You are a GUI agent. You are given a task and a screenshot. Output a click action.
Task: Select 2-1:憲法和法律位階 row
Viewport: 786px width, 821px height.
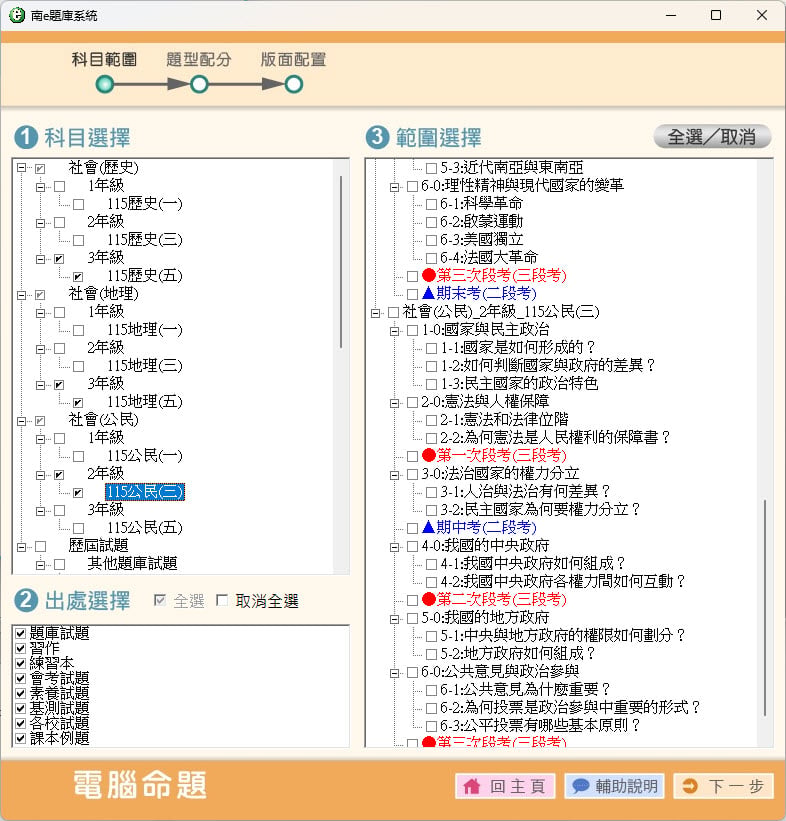504,419
